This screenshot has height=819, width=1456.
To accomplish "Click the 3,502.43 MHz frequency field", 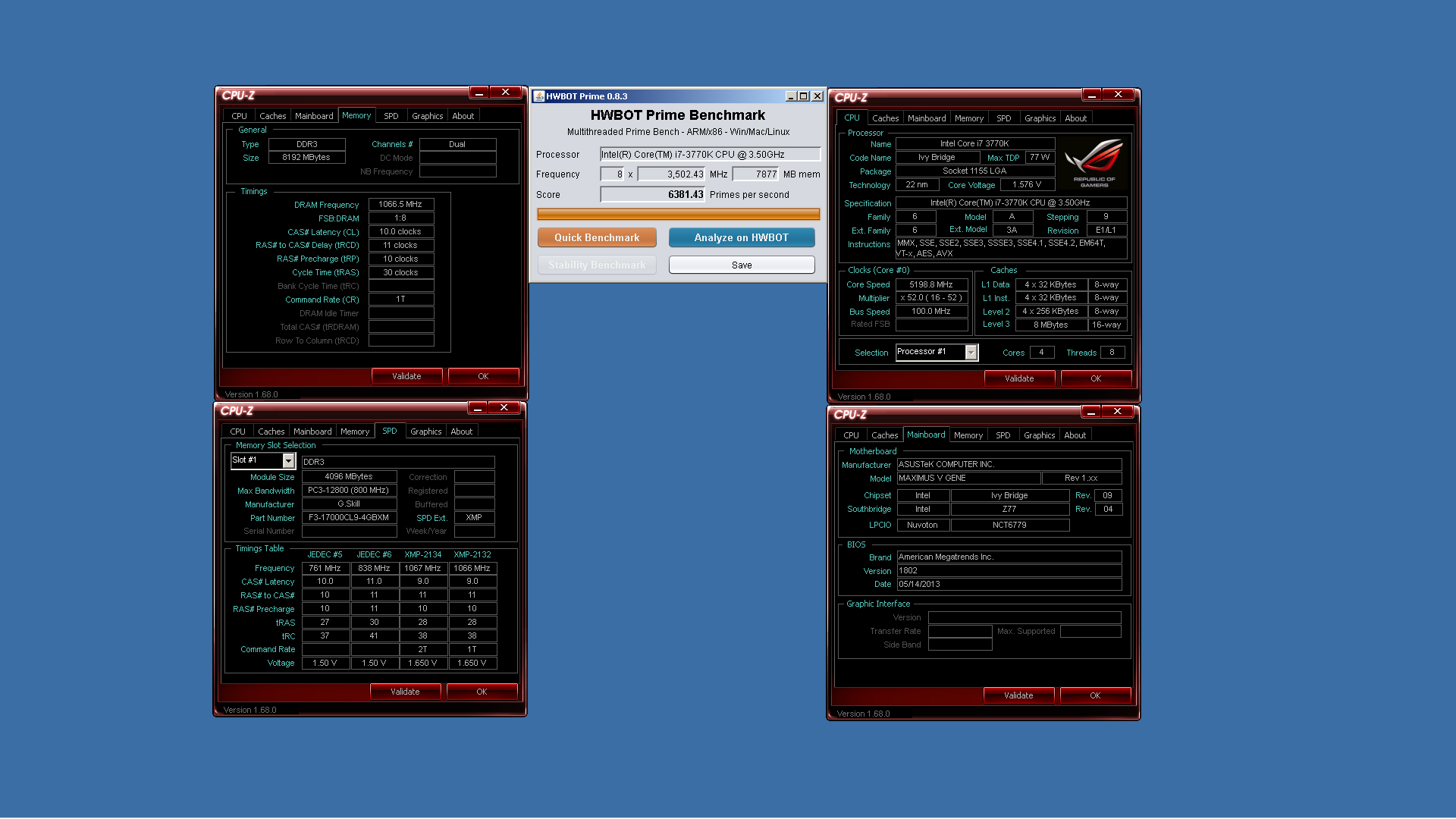I will 672,174.
